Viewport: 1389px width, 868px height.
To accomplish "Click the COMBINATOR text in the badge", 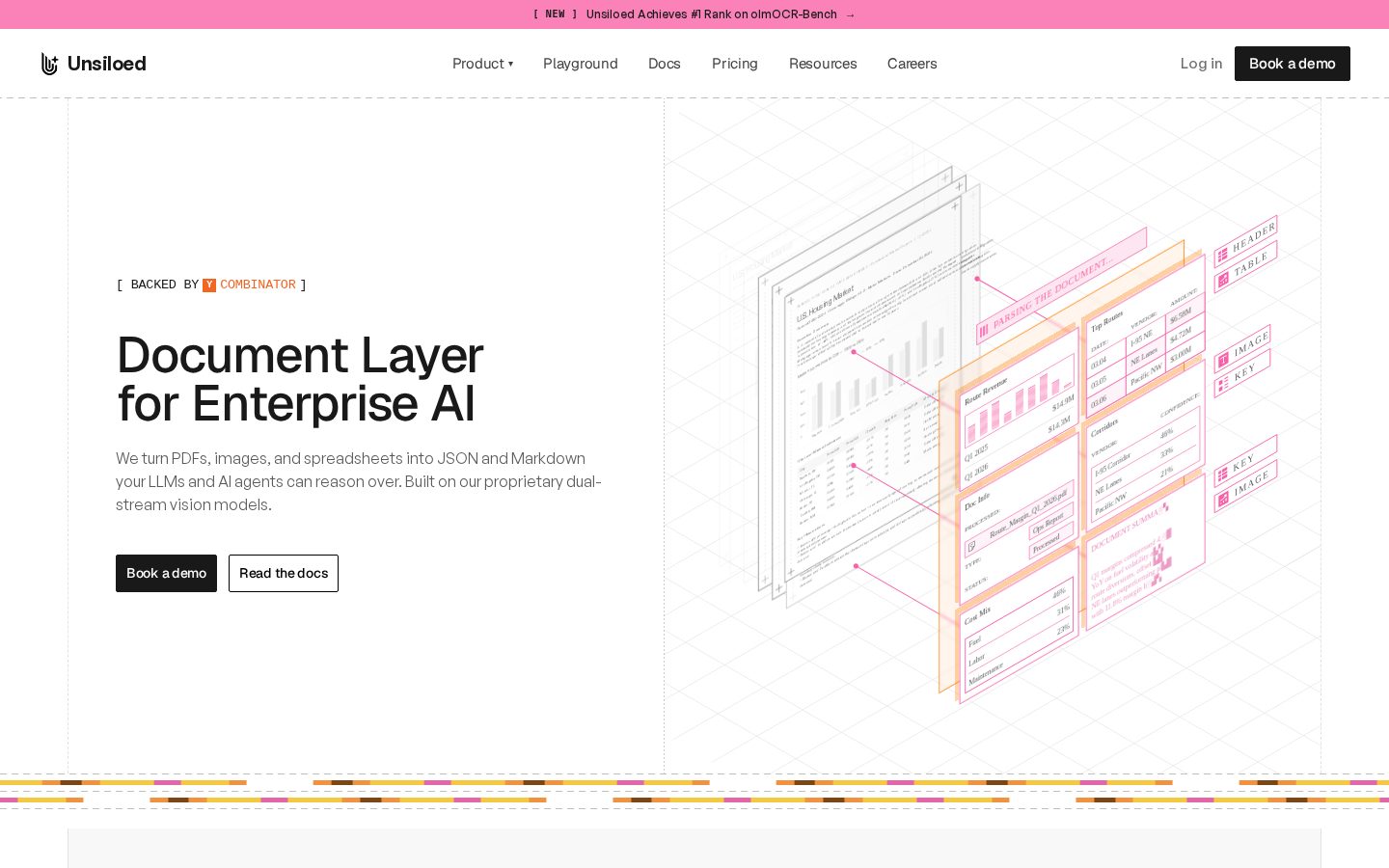I will point(258,285).
